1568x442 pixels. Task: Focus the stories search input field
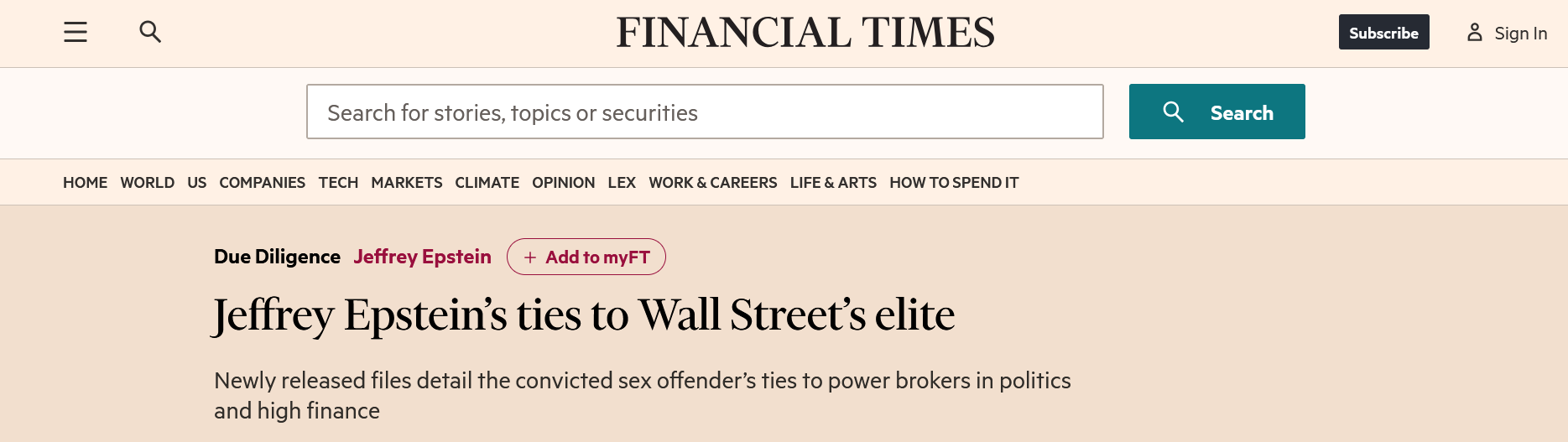705,112
